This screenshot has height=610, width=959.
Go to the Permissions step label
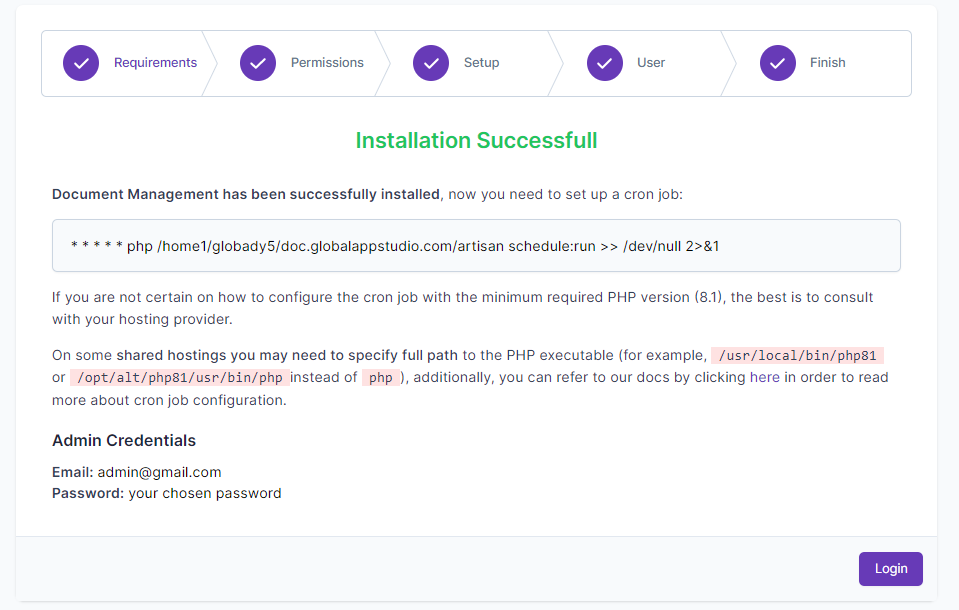click(x=327, y=63)
